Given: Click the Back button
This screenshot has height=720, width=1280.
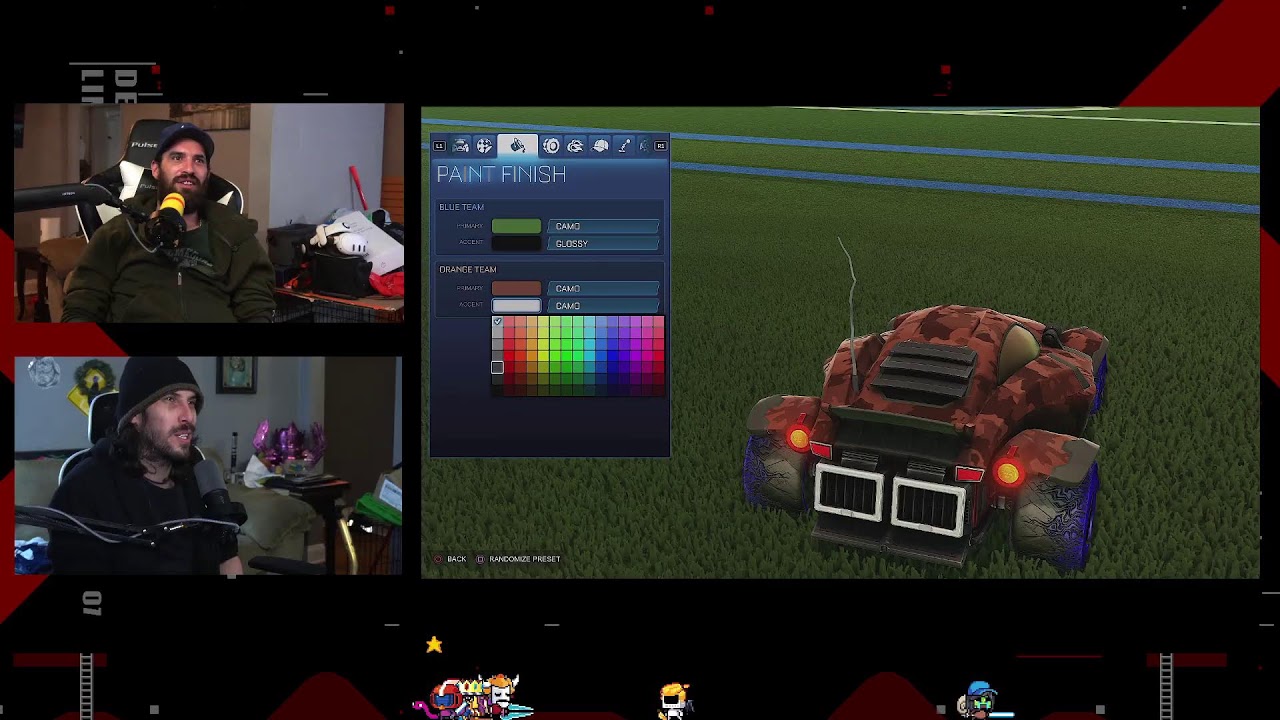Looking at the screenshot, I should pyautogui.click(x=451, y=559).
